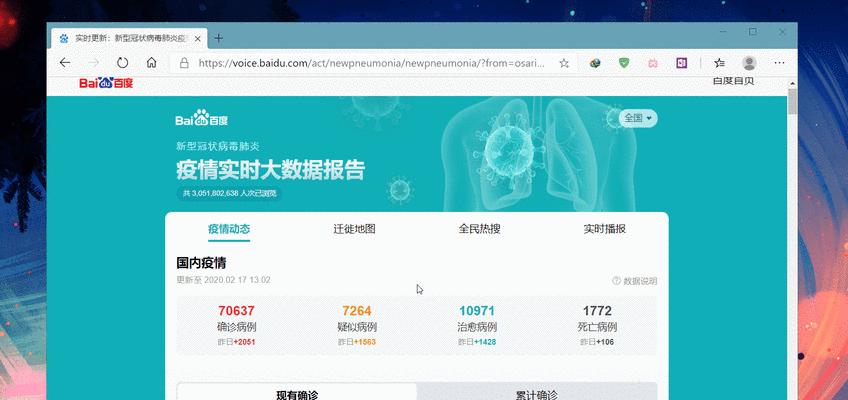Image resolution: width=848 pixels, height=400 pixels.
Task: Open the green shield extension
Action: point(624,63)
